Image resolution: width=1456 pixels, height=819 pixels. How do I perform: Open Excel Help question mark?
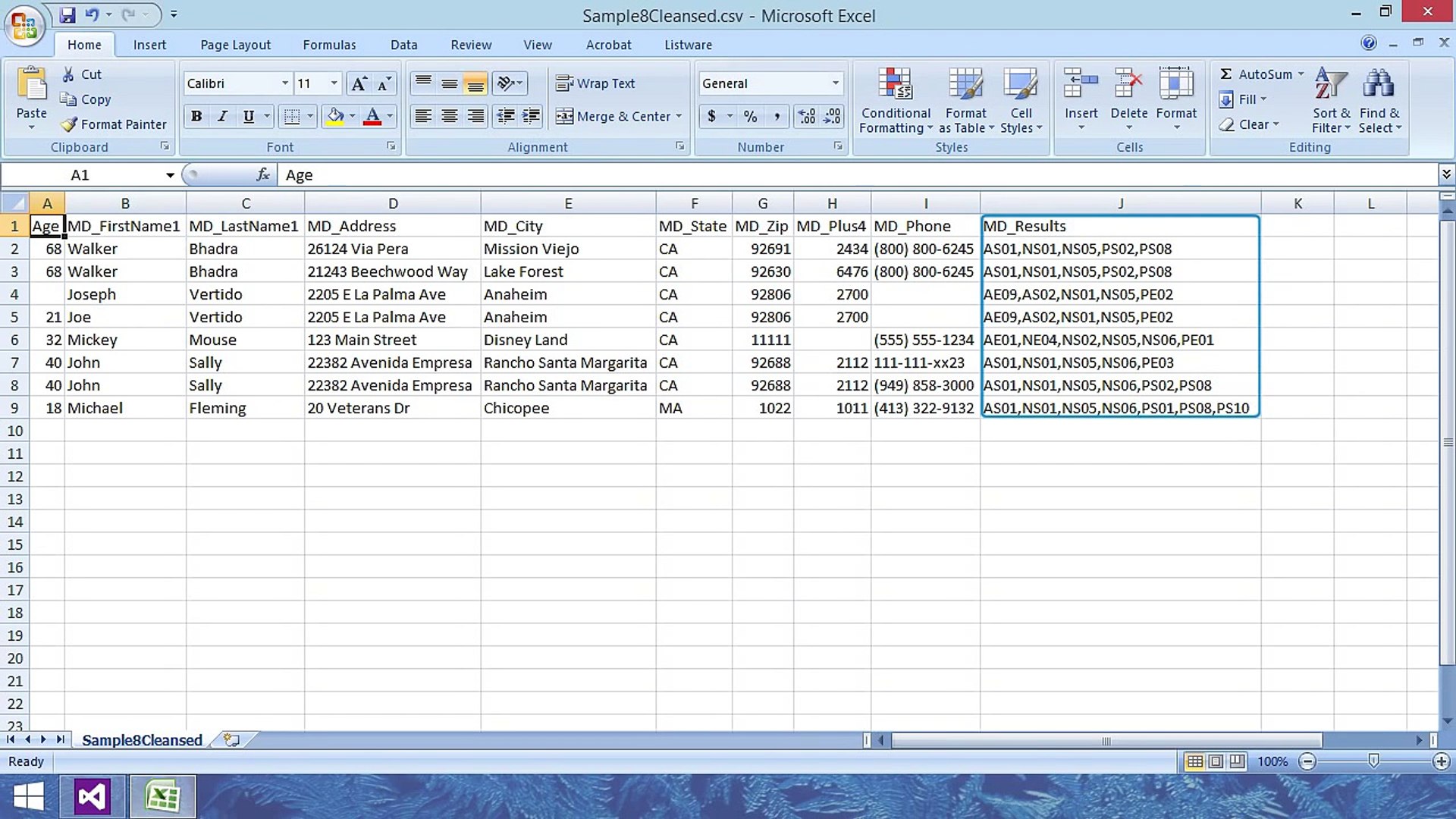pyautogui.click(x=1368, y=43)
